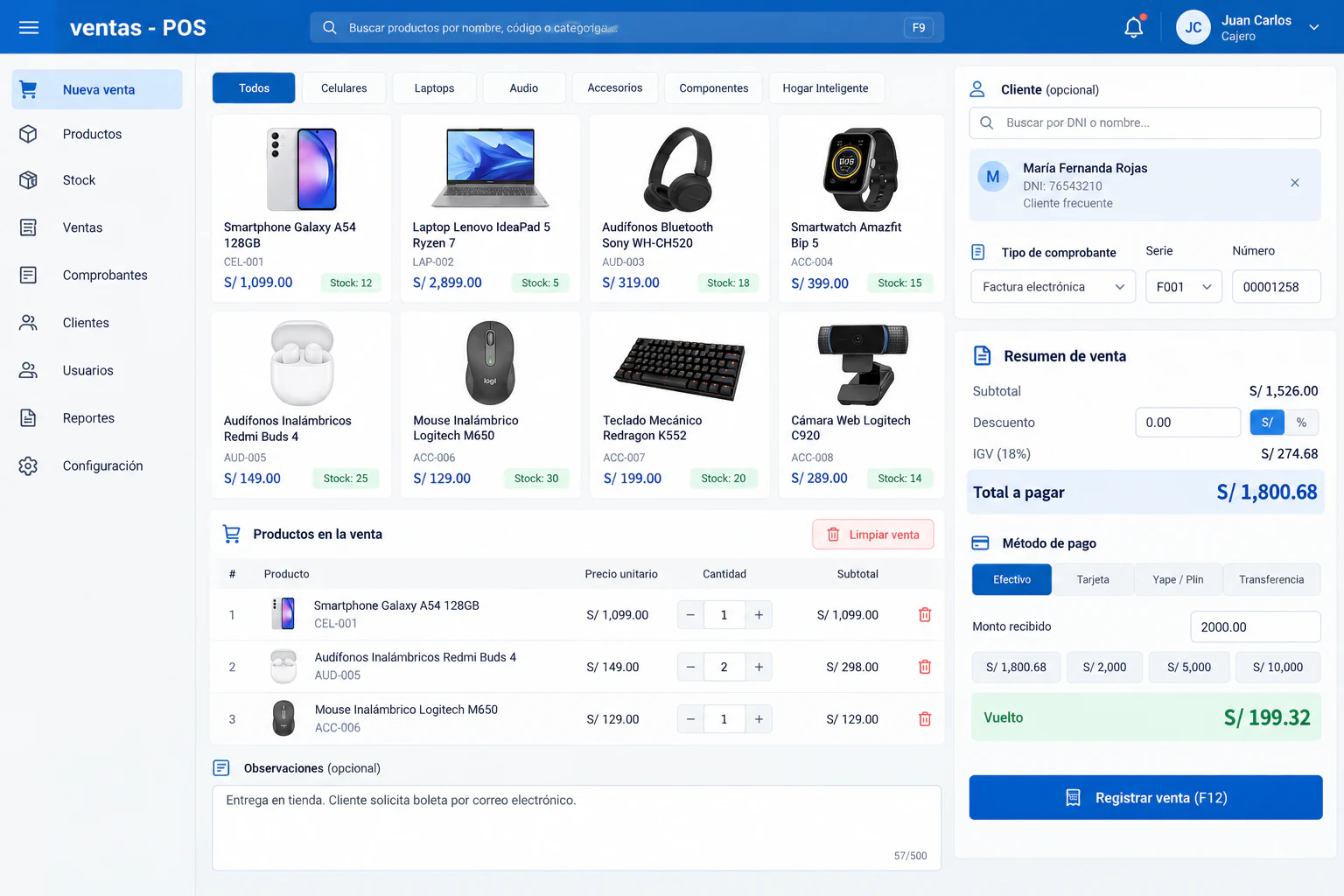Image resolution: width=1344 pixels, height=896 pixels.
Task: Choose quick amount S/ 2,000
Action: pos(1104,667)
